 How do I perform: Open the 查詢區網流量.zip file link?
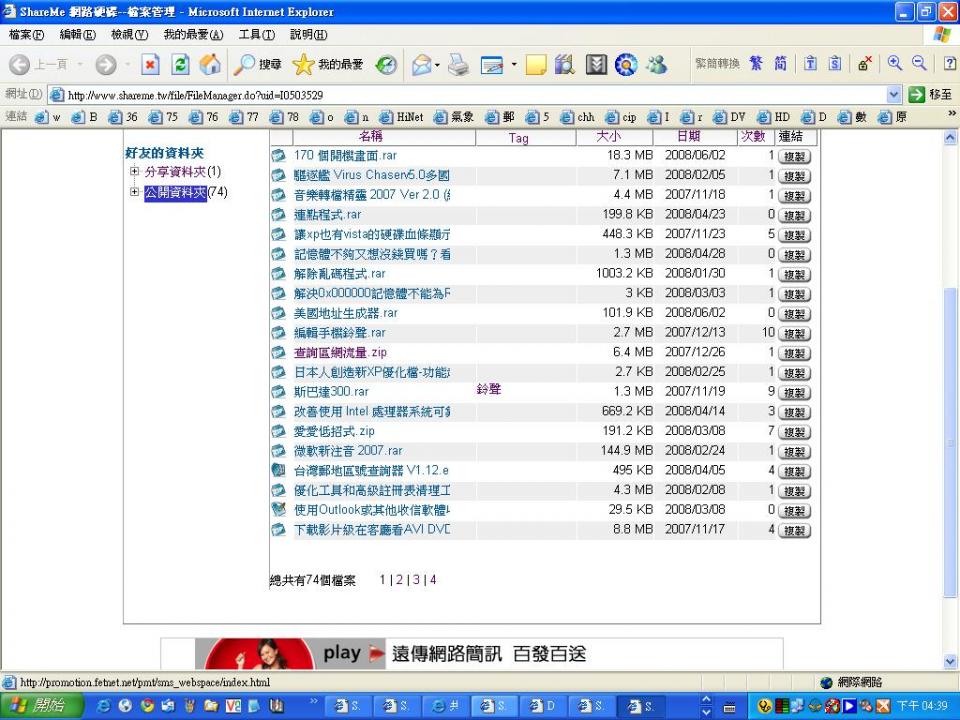pos(340,352)
